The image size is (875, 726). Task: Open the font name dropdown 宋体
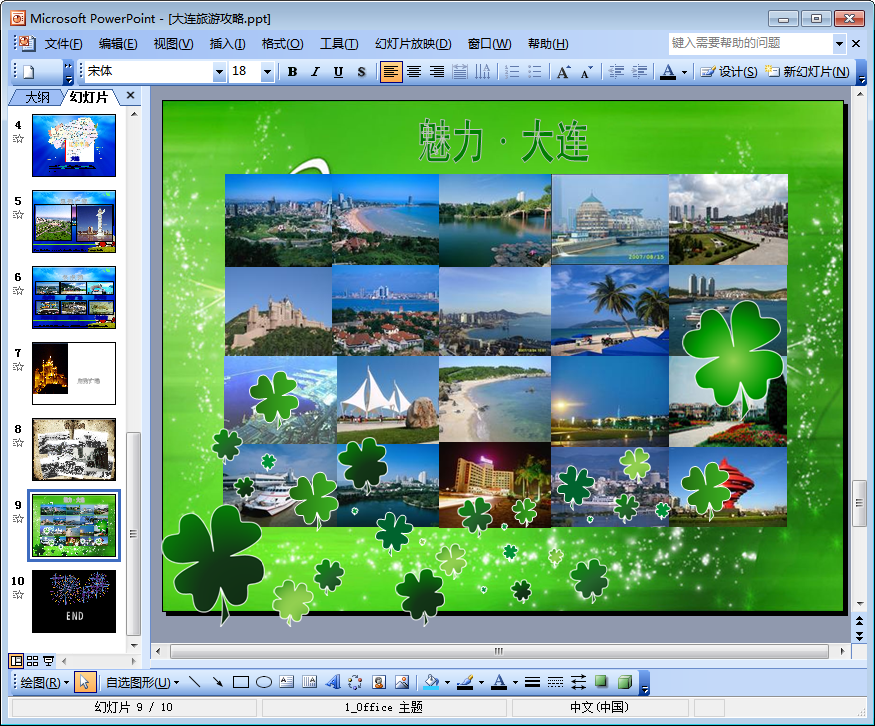(x=219, y=71)
